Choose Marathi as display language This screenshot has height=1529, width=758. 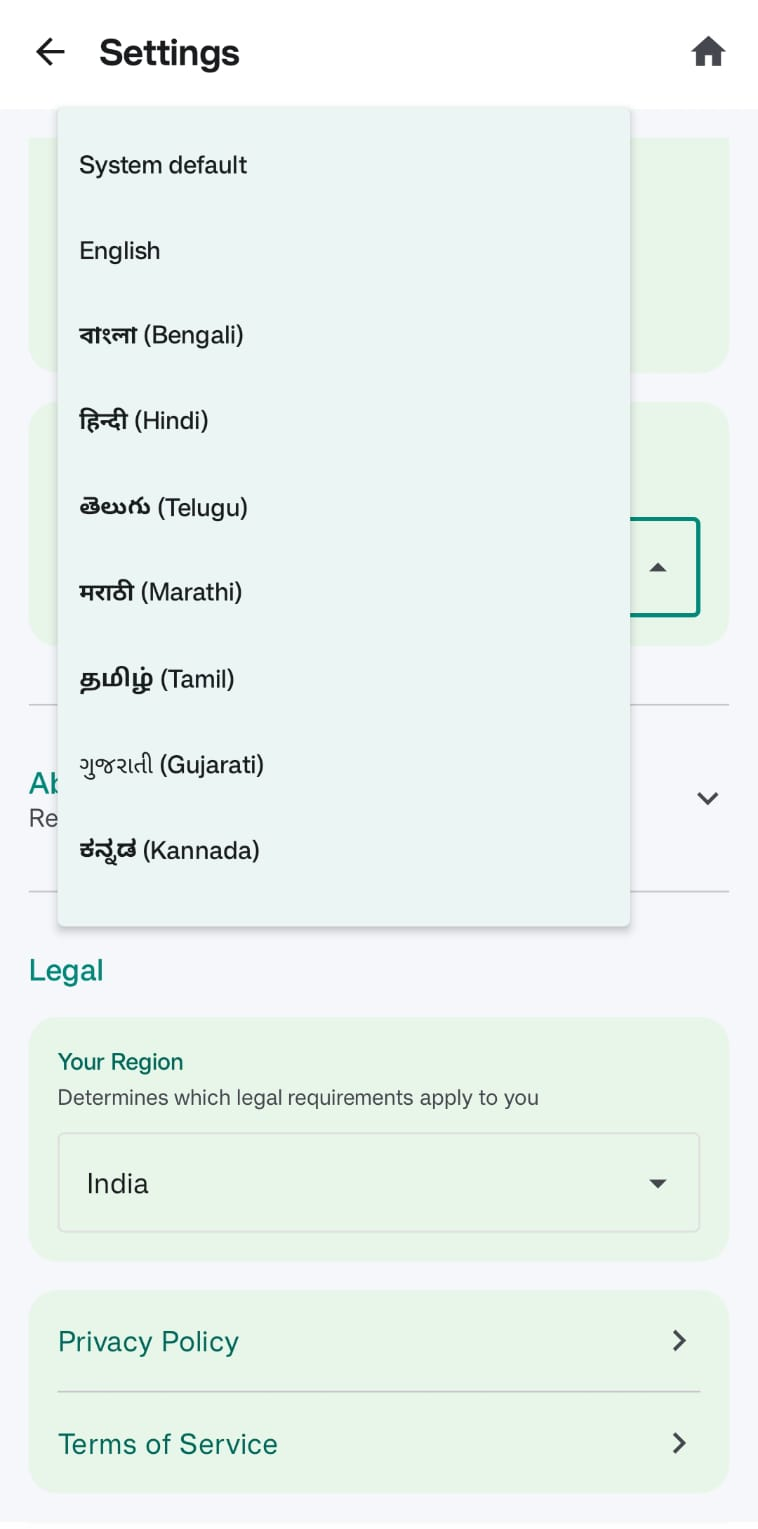(x=160, y=592)
